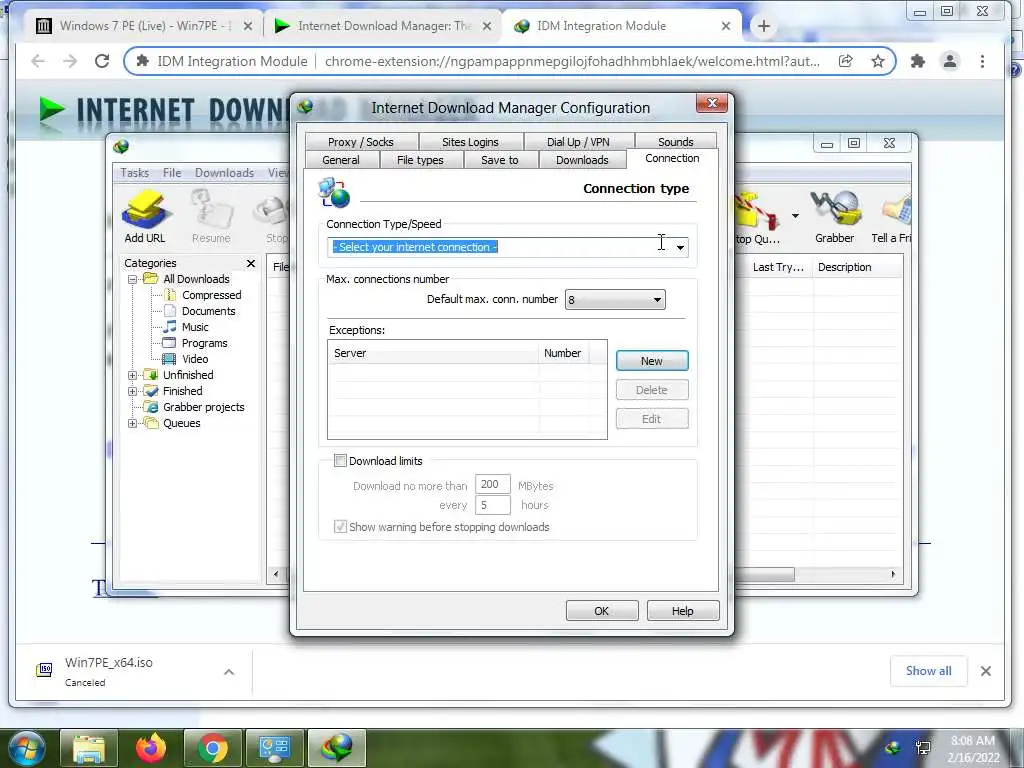Screen dimensions: 1024x768
Task: Open the Tasks menu in IDM
Action: (135, 173)
